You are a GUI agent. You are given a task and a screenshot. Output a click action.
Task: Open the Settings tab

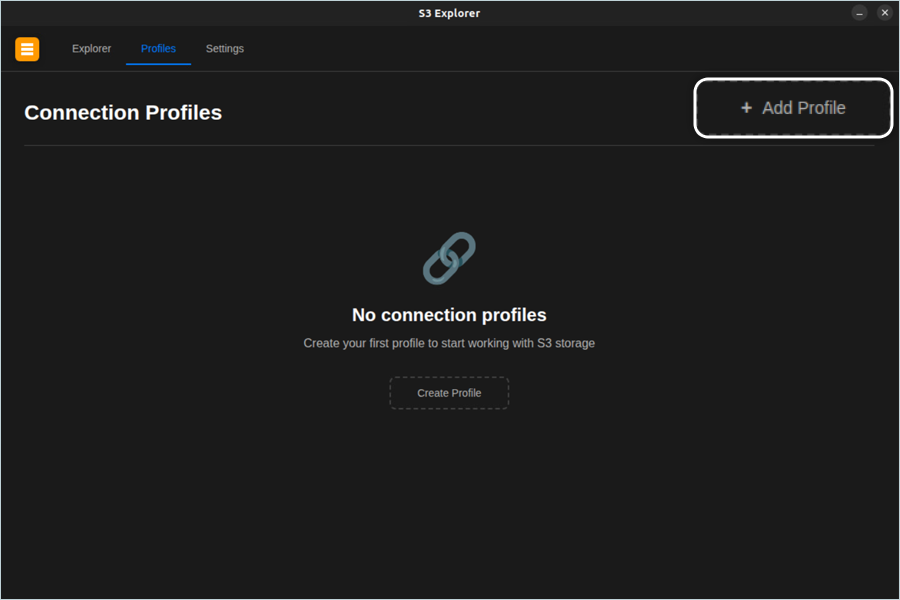224,49
